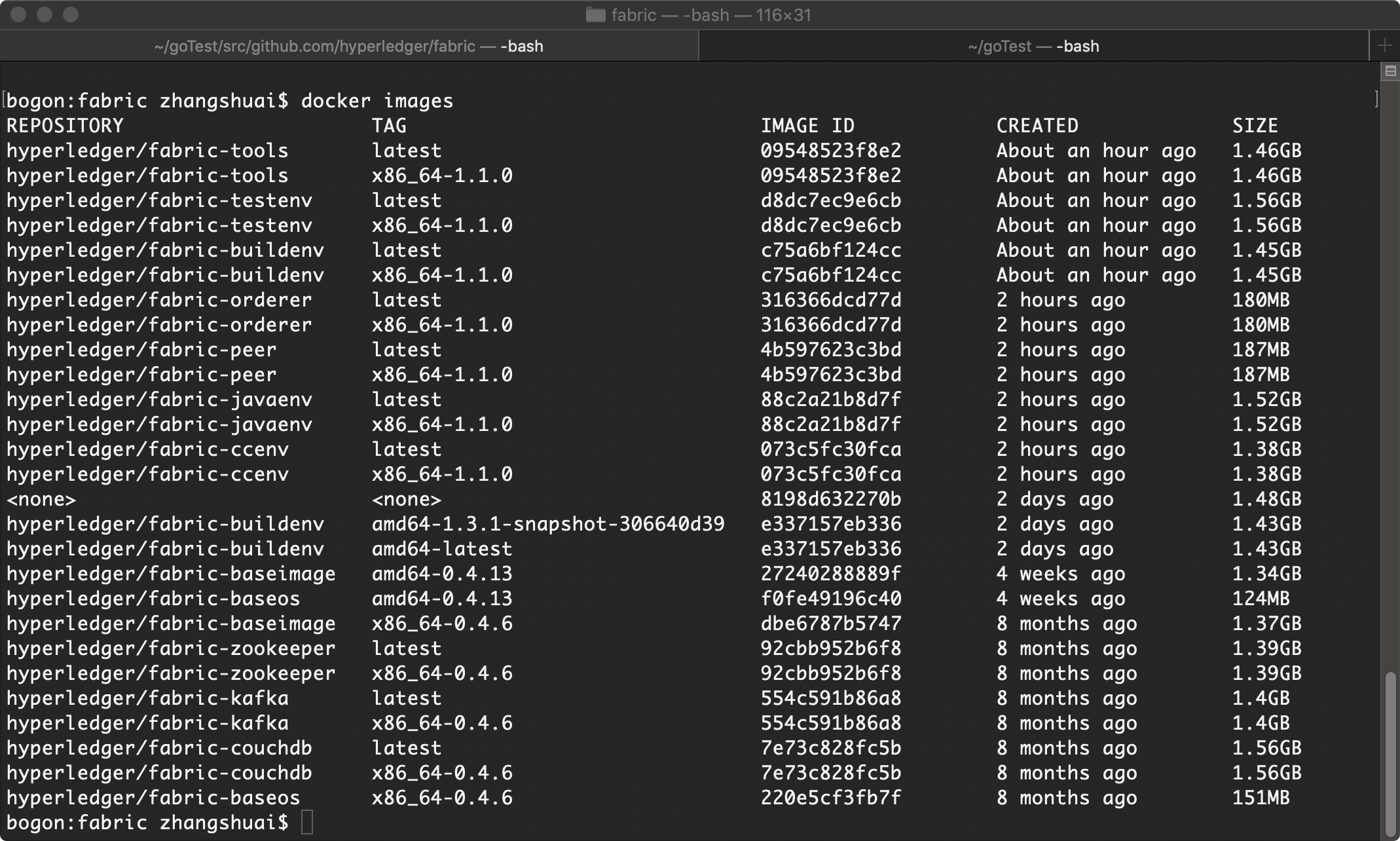The image size is (1400, 841).
Task: Click the amd64-latest tag
Action: click(x=442, y=549)
